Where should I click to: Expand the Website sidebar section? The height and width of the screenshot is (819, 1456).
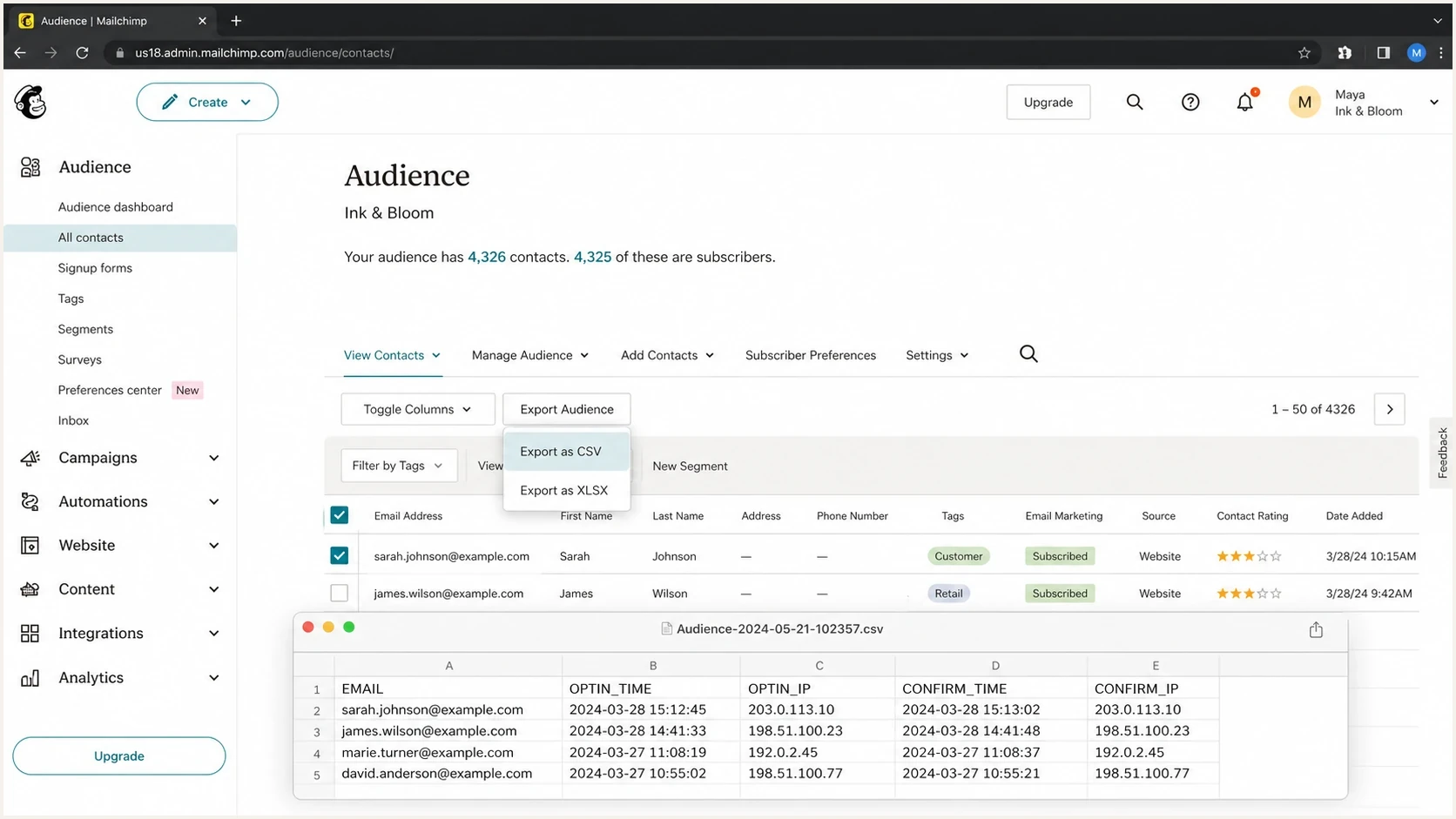point(213,545)
